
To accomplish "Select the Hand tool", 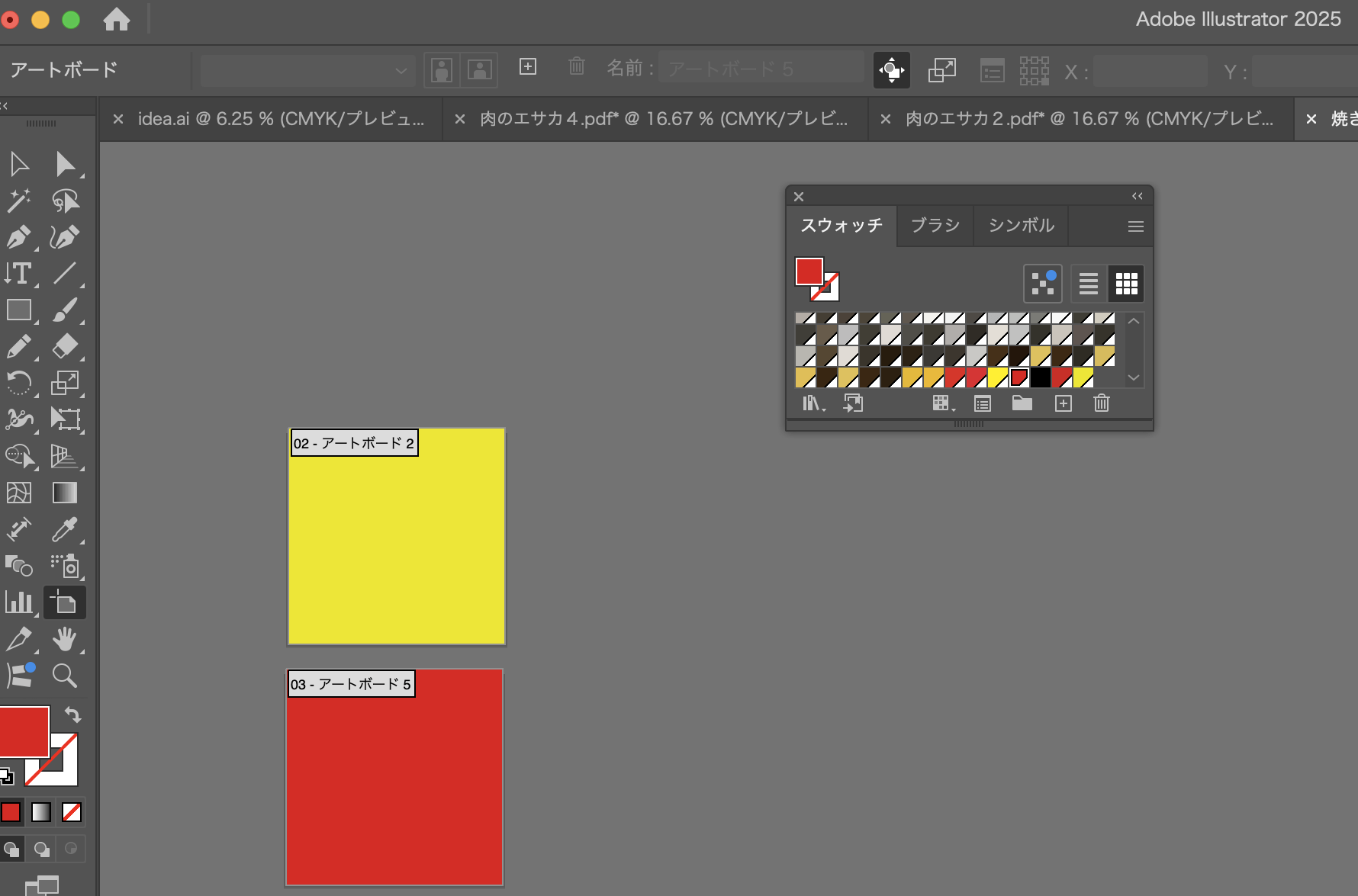I will point(65,639).
